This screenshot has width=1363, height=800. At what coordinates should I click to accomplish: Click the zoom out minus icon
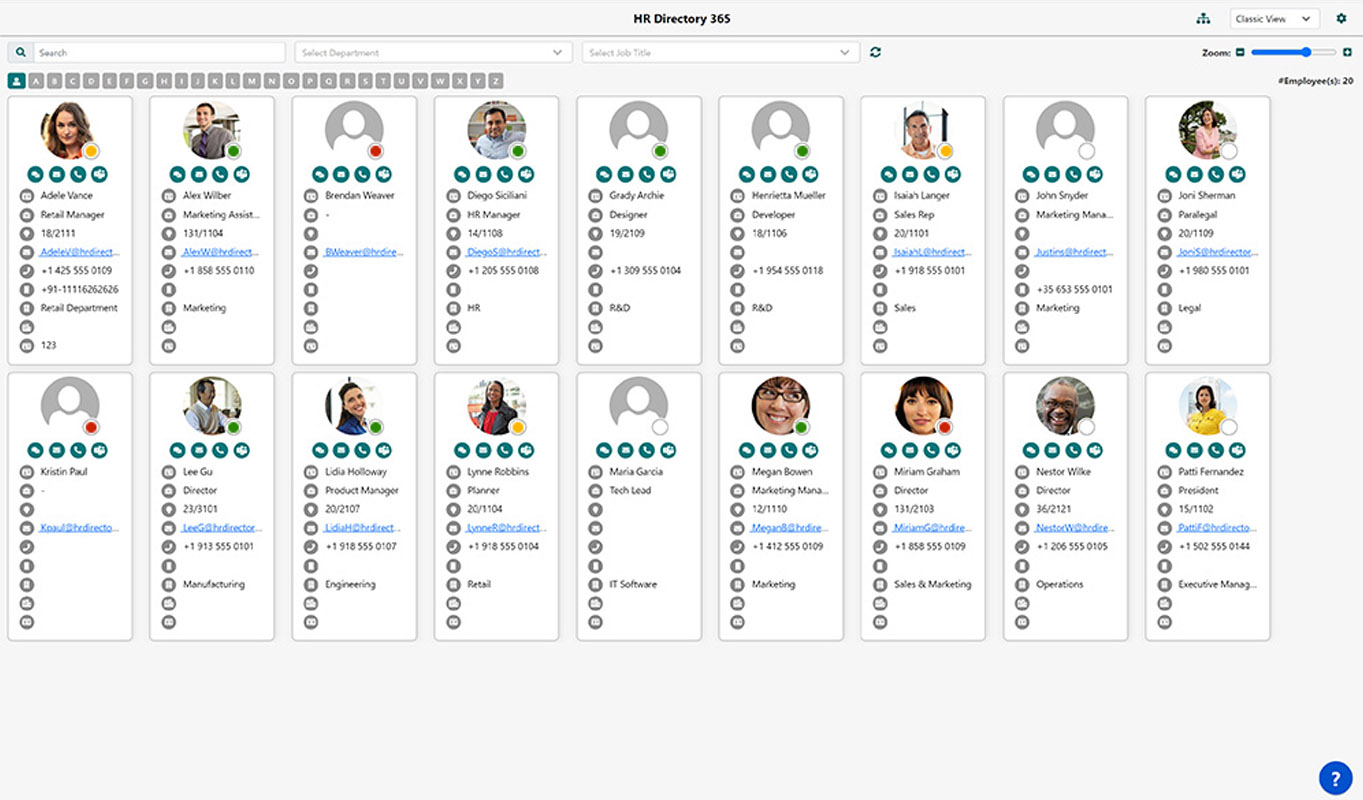tap(1240, 52)
